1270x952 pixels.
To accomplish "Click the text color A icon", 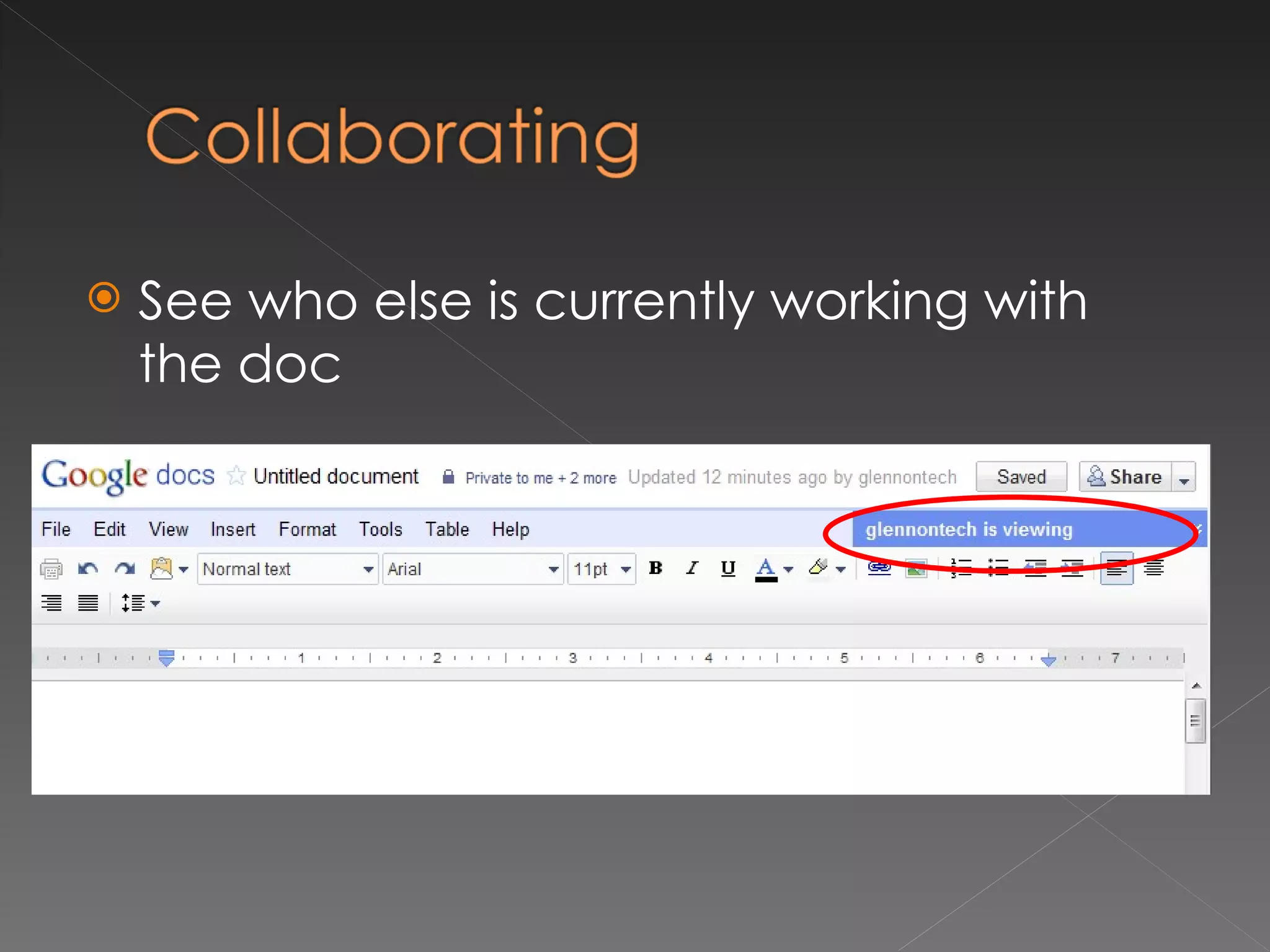I will point(766,569).
